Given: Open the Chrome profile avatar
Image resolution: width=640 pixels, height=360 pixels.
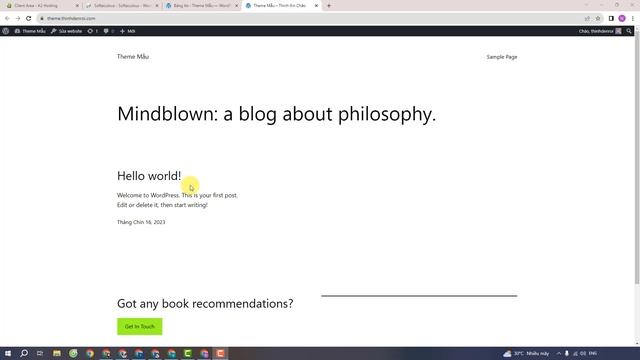Looking at the screenshot, I should pos(622,18).
